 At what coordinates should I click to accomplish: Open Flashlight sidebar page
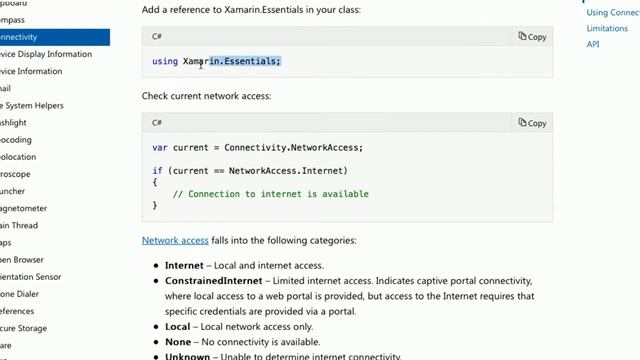(x=13, y=122)
